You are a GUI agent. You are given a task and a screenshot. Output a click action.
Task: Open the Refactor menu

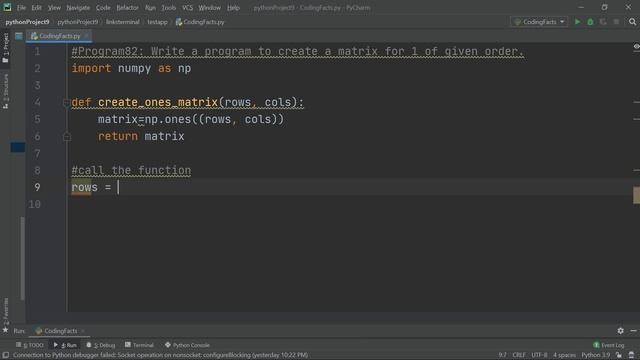point(127,7)
